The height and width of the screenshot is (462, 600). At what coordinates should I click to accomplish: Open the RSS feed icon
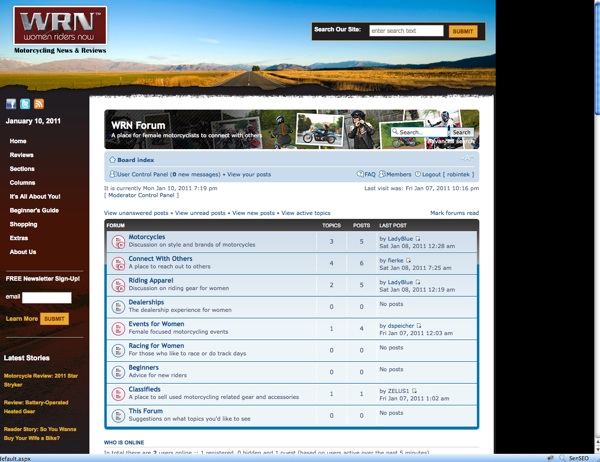(x=39, y=104)
